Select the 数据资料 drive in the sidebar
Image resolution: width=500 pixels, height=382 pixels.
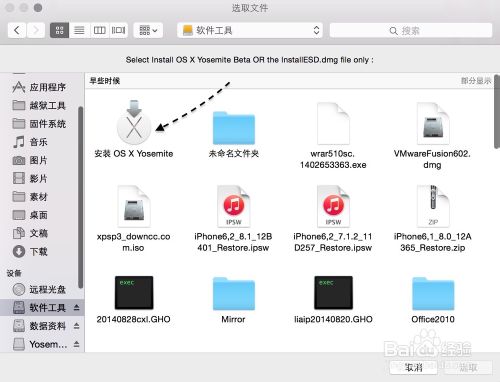pos(39,326)
